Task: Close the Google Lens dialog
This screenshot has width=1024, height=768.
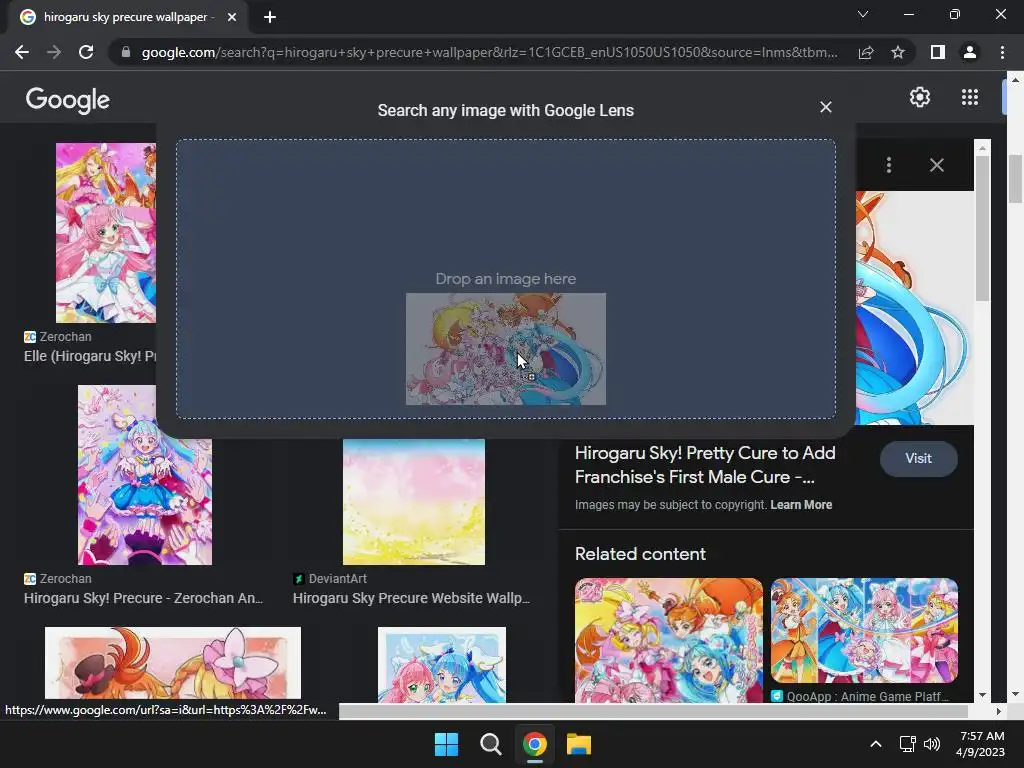Action: click(826, 107)
